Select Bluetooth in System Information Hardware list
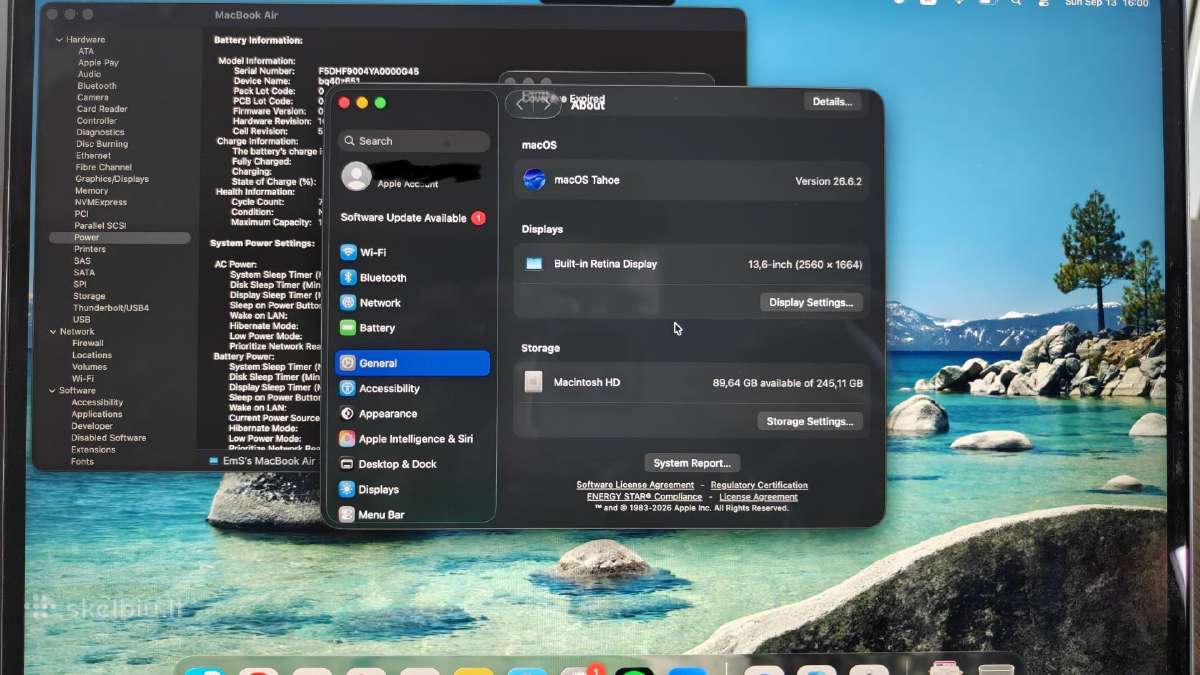 pyautogui.click(x=97, y=86)
